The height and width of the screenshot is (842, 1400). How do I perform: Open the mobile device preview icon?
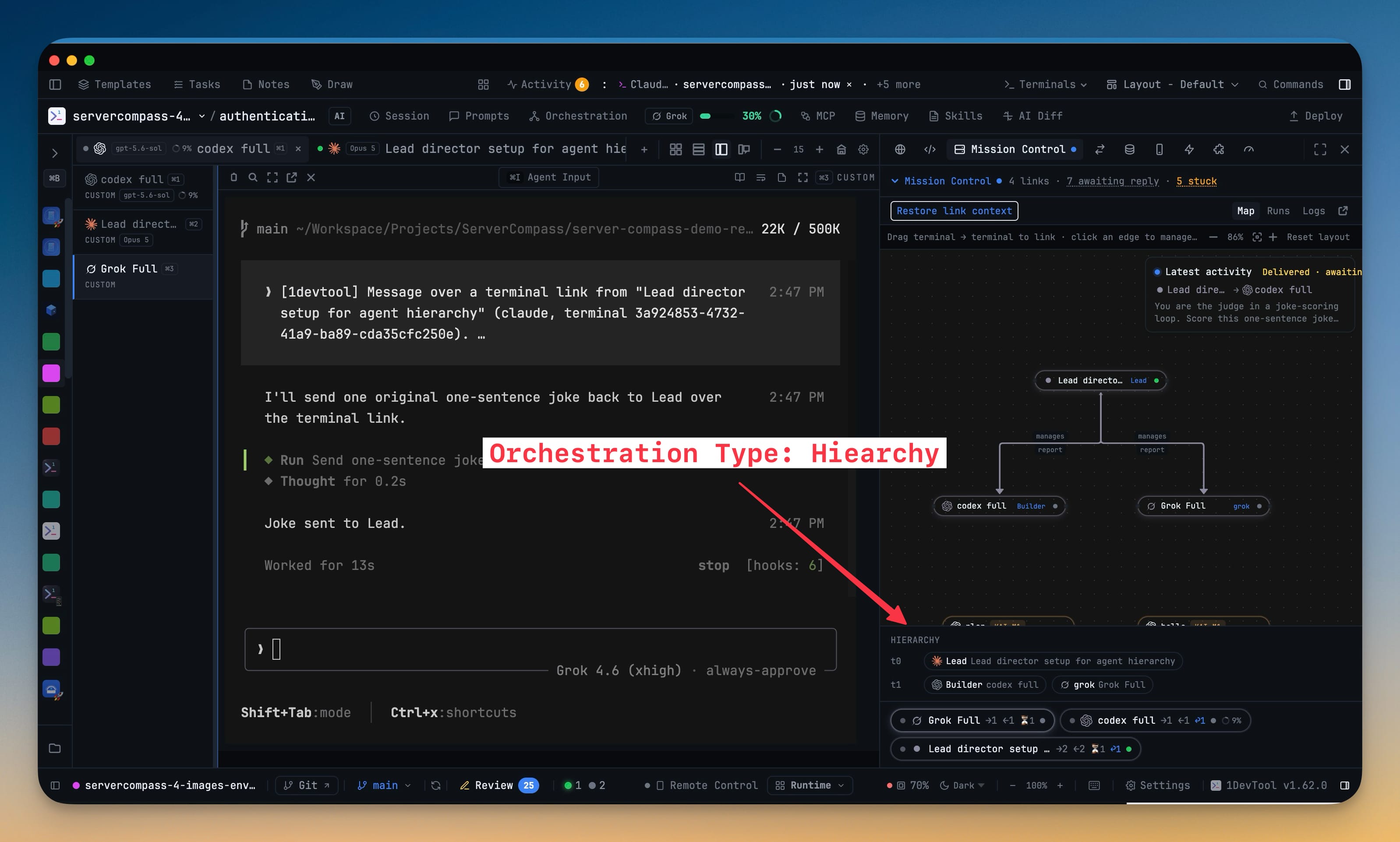(x=1159, y=149)
